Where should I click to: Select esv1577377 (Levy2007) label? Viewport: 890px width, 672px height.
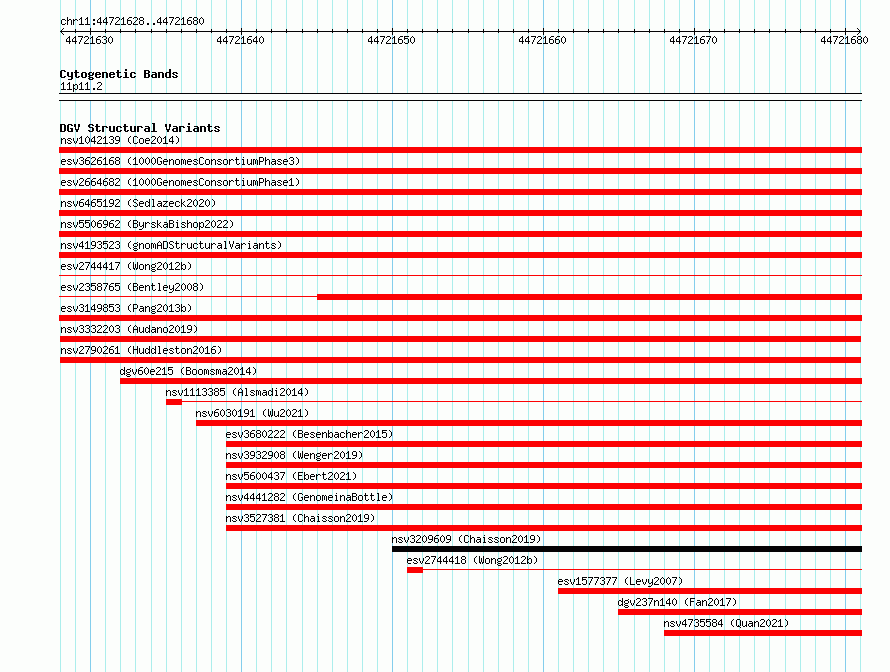pos(620,581)
